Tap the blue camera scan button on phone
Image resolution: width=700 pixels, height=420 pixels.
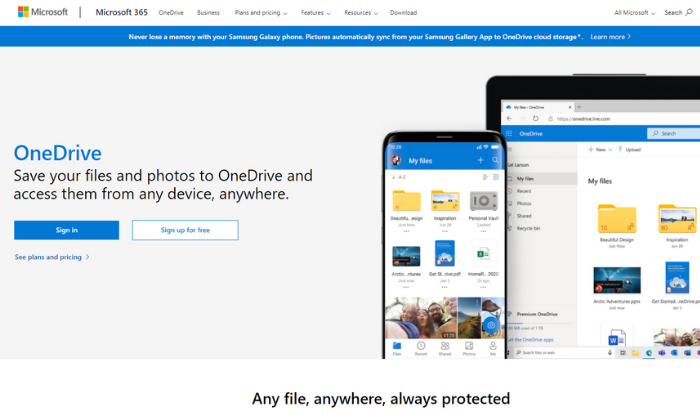click(x=491, y=325)
